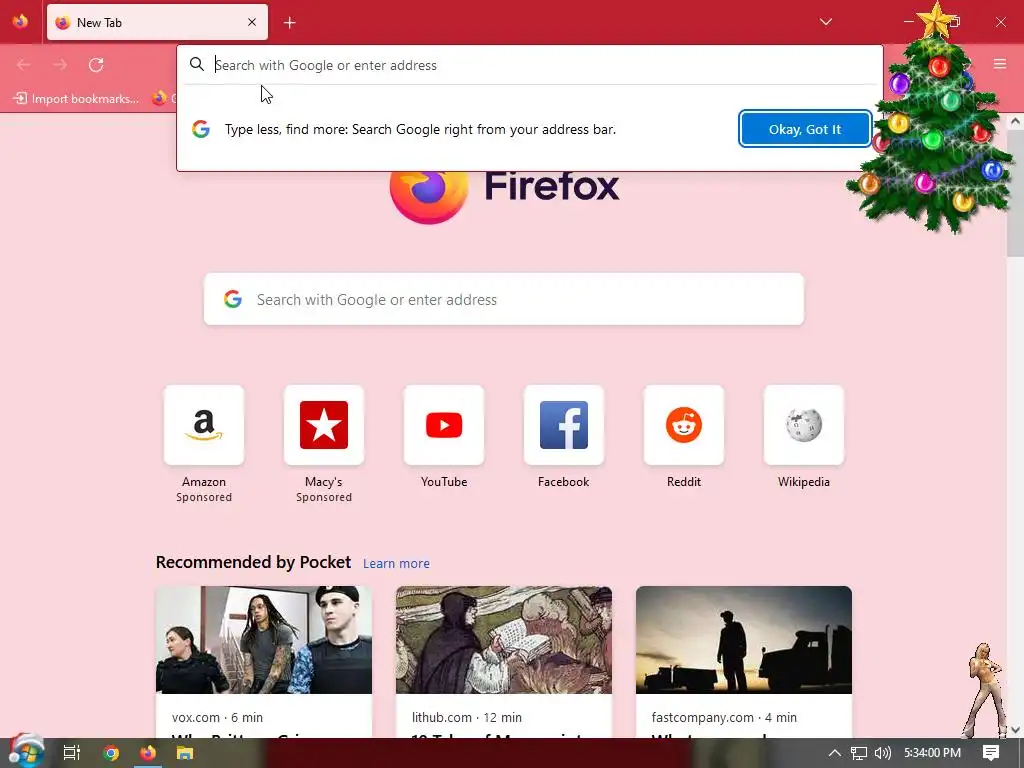Open the notification center icon
Viewport: 1024px width, 768px height.
click(x=991, y=752)
